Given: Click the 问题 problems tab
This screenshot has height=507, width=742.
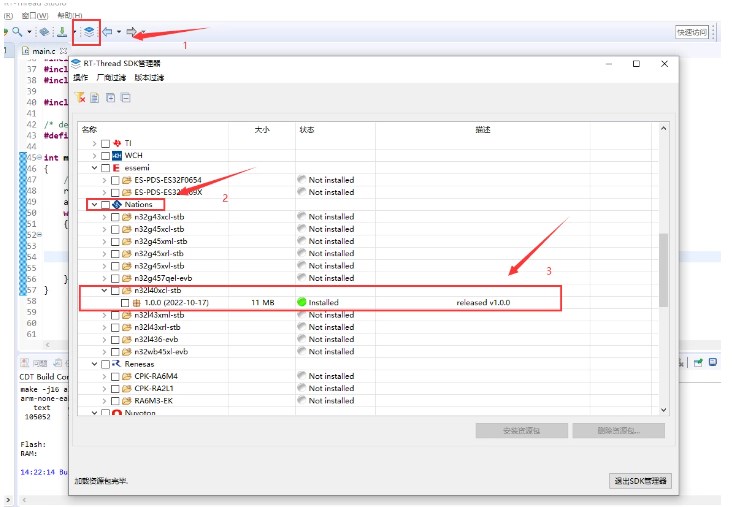Looking at the screenshot, I should (x=34, y=363).
